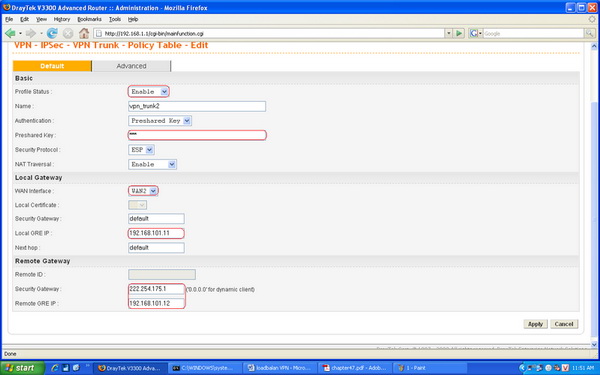Open the Profile Status dropdown
600x375 pixels.
(x=148, y=91)
